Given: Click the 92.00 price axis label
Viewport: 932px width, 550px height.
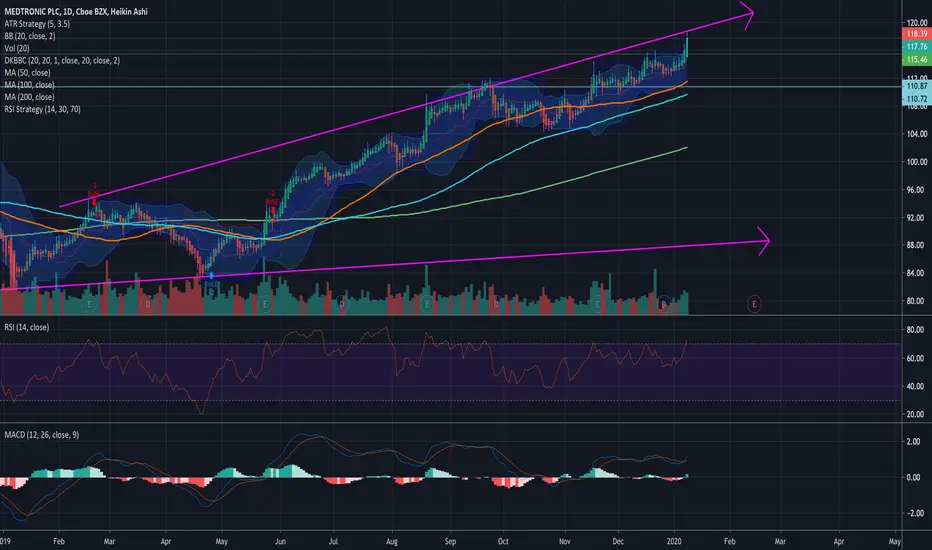Looking at the screenshot, I should coord(917,218).
